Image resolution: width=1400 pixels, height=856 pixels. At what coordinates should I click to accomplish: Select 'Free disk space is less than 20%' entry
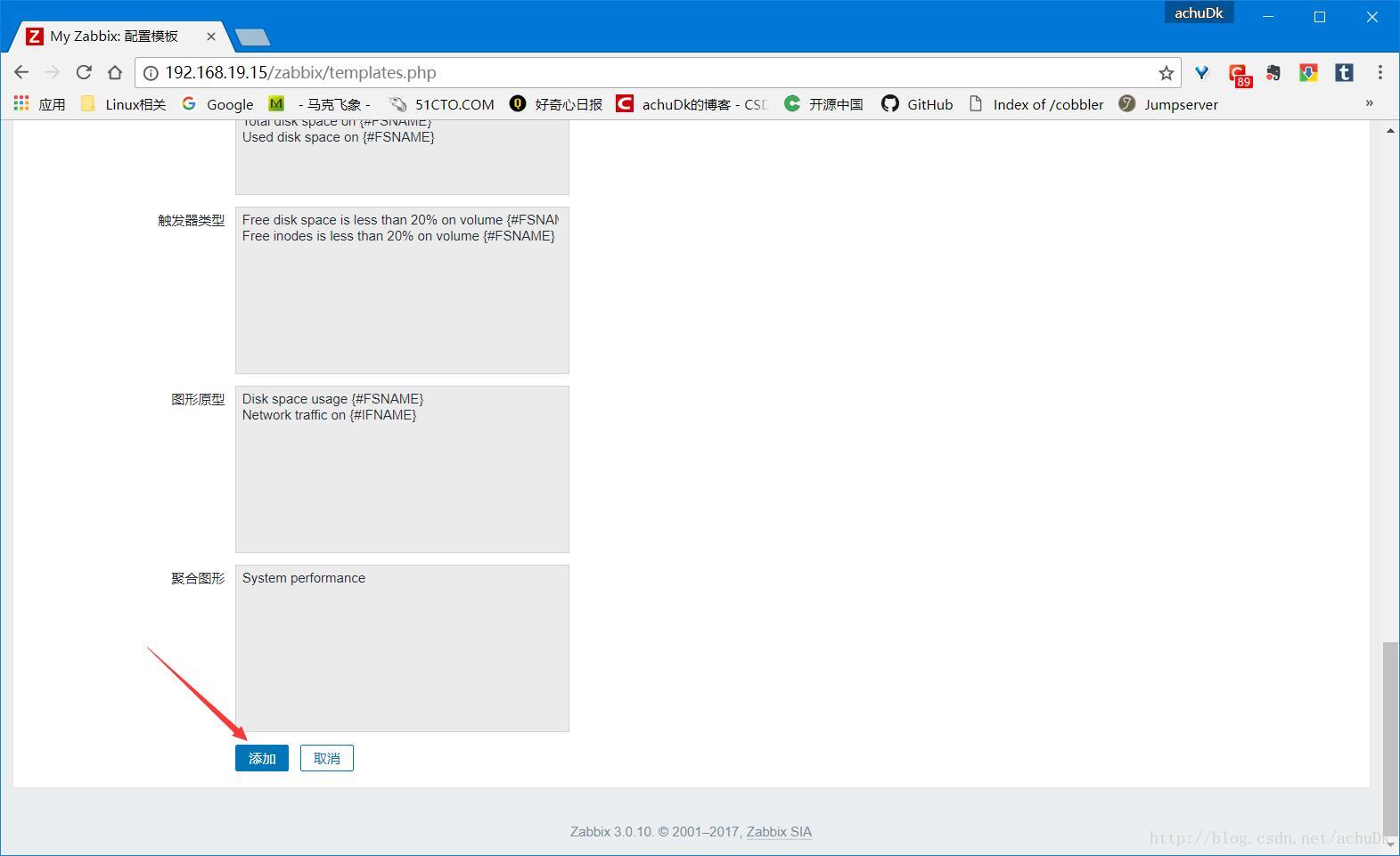(x=400, y=220)
